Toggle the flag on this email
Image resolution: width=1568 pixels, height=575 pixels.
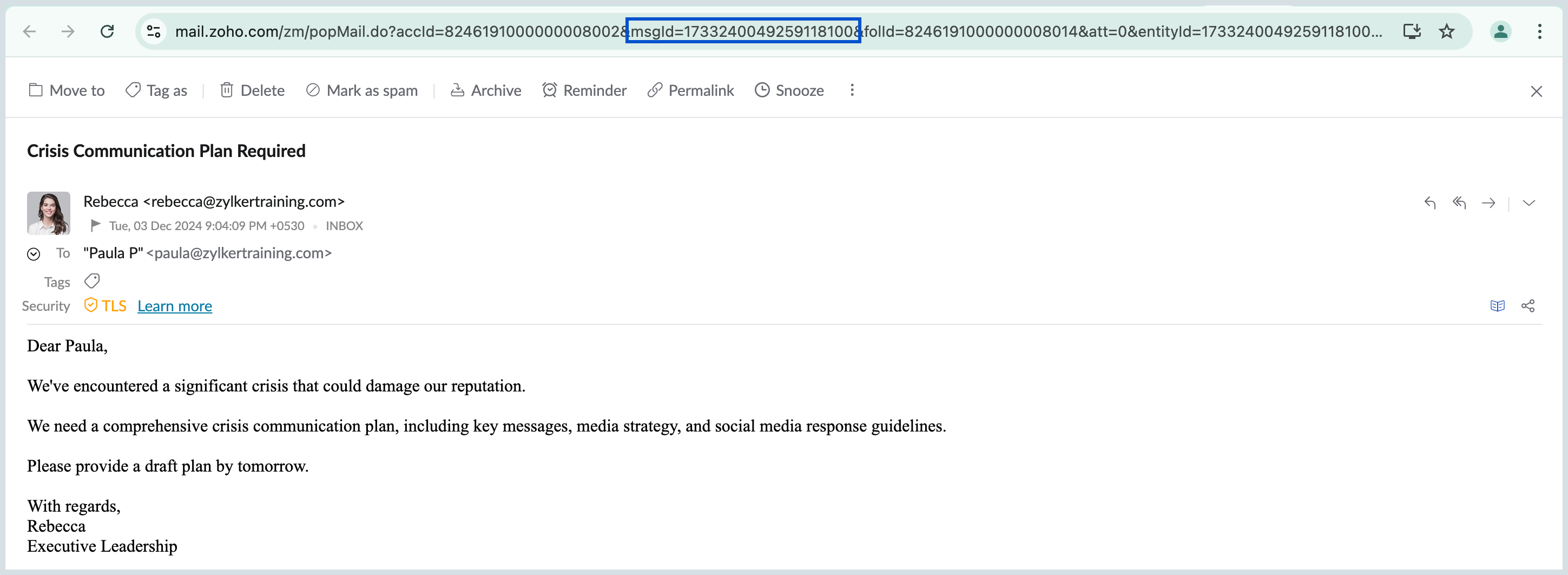(x=96, y=225)
